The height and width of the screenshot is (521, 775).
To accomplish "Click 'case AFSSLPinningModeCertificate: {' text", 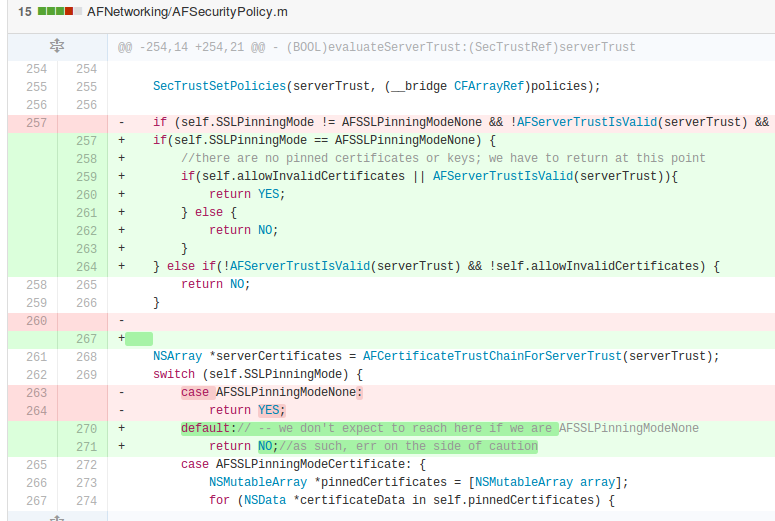I will click(x=303, y=464).
